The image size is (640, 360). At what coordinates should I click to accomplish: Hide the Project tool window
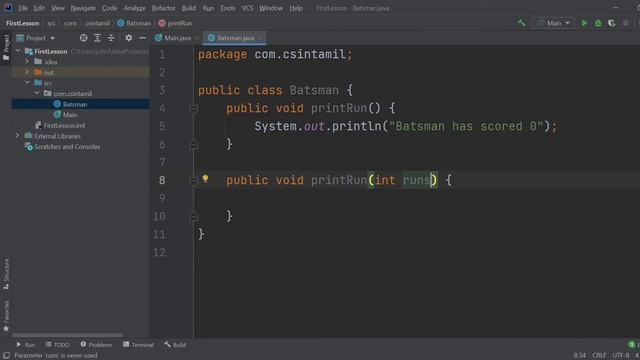click(x=142, y=38)
